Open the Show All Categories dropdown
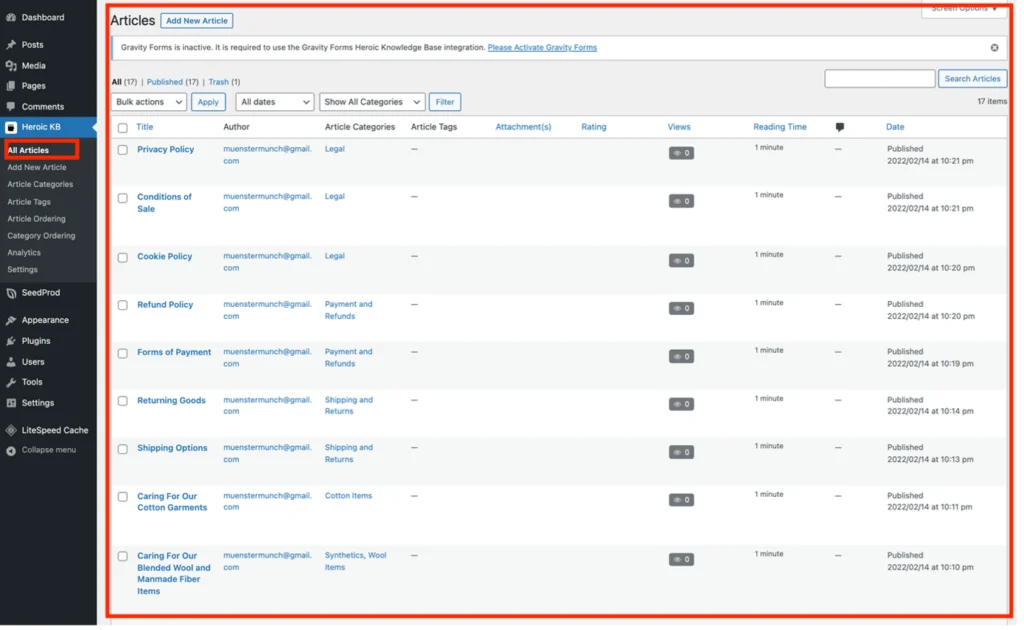This screenshot has width=1024, height=630. pyautogui.click(x=374, y=102)
